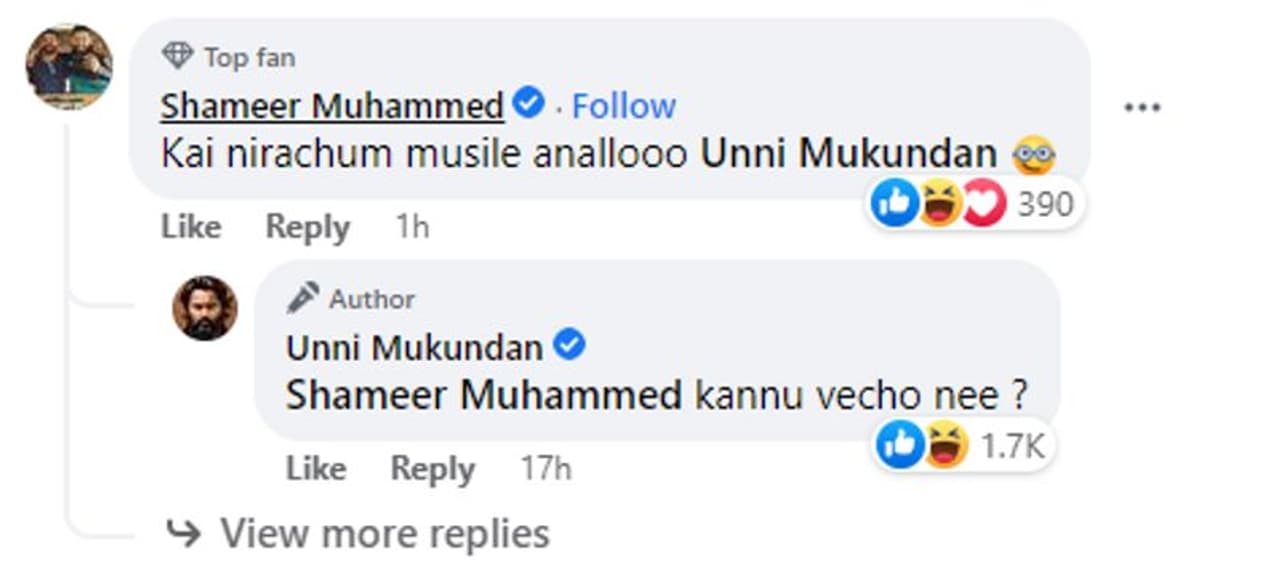
Task: Click the thumbs-up reaction on the 390 count
Action: 894,205
